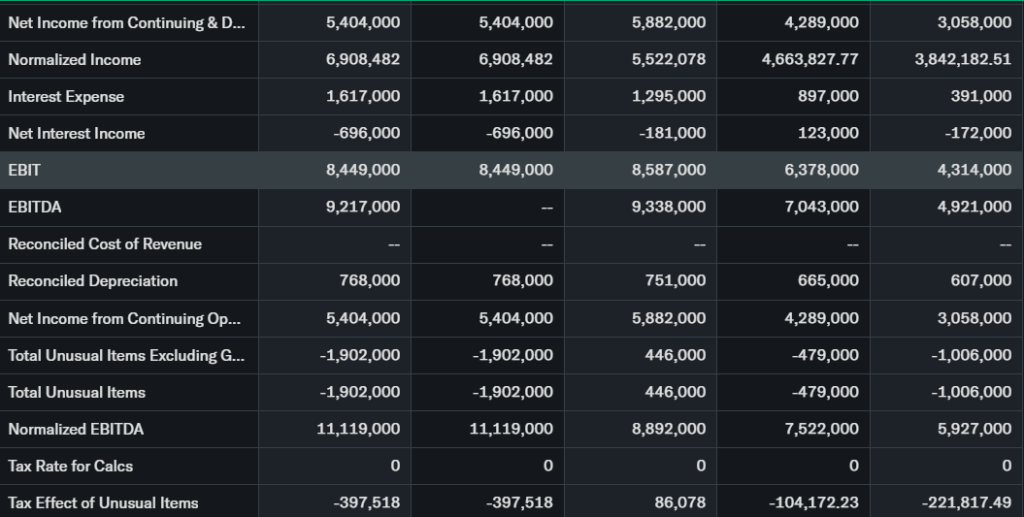
Task: Click the EBIT value 8,587,000
Action: (669, 171)
